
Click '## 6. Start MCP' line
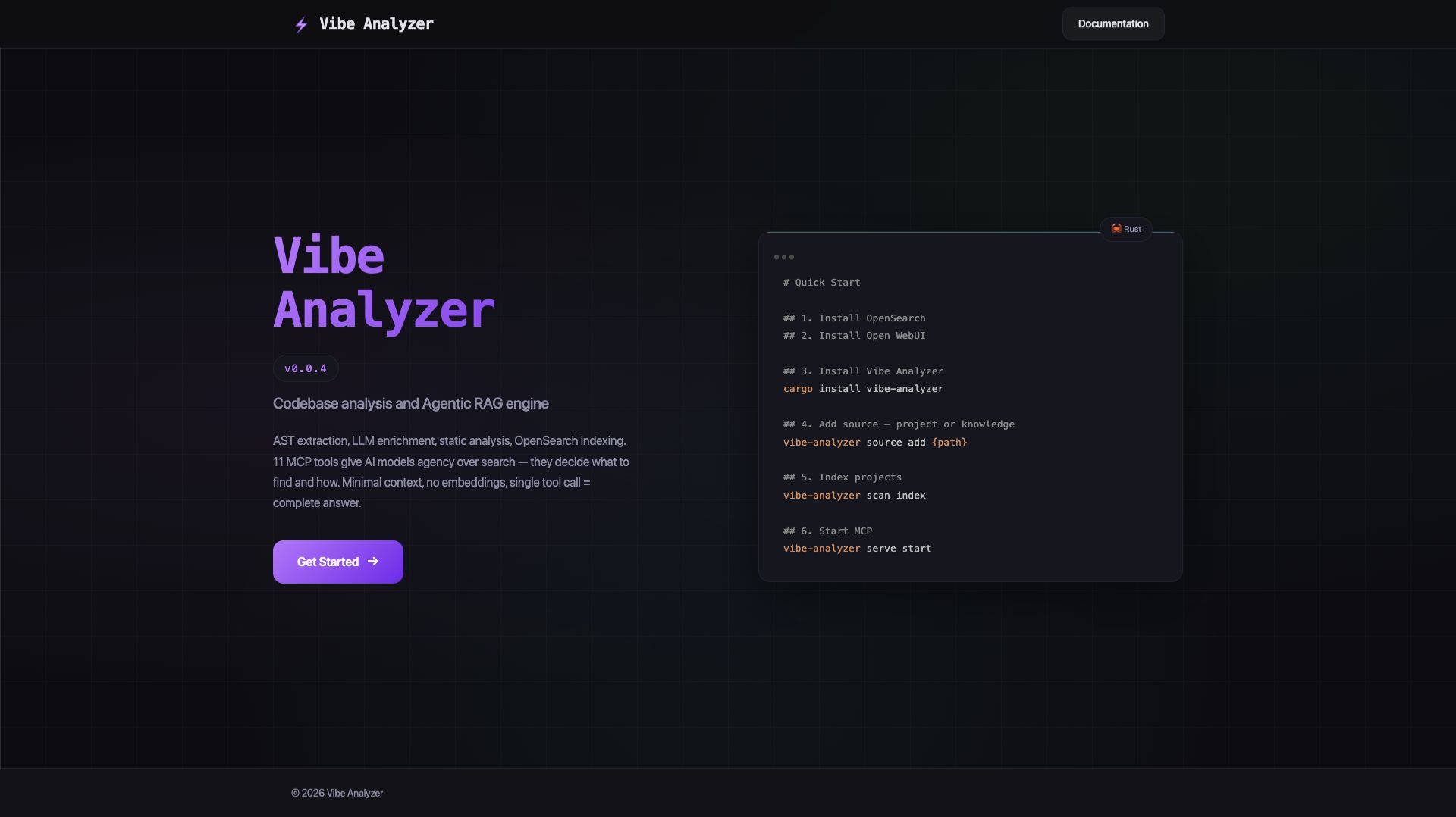[x=828, y=531]
